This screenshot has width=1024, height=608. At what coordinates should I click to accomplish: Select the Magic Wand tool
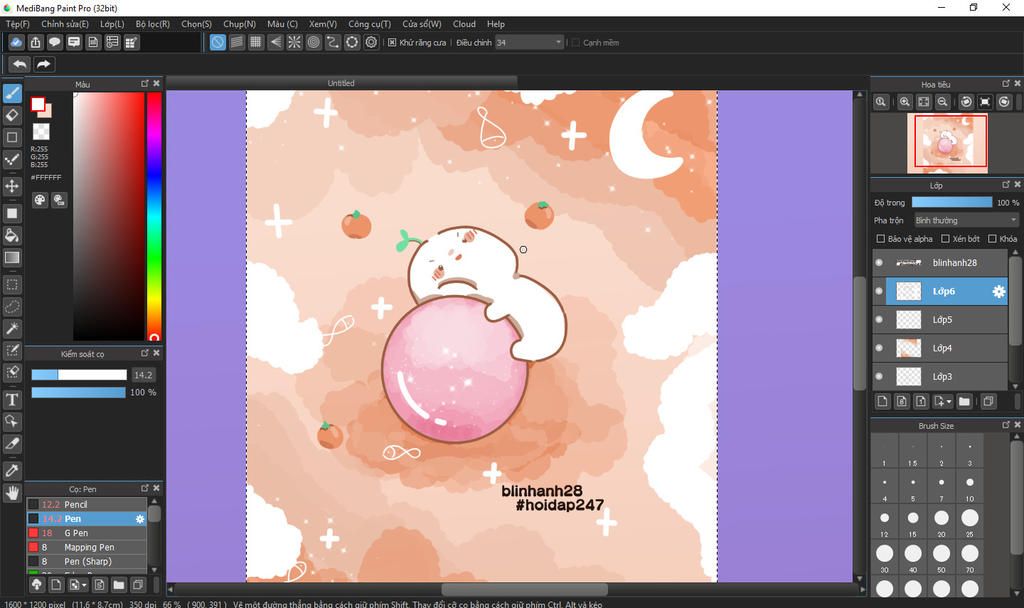(12, 328)
